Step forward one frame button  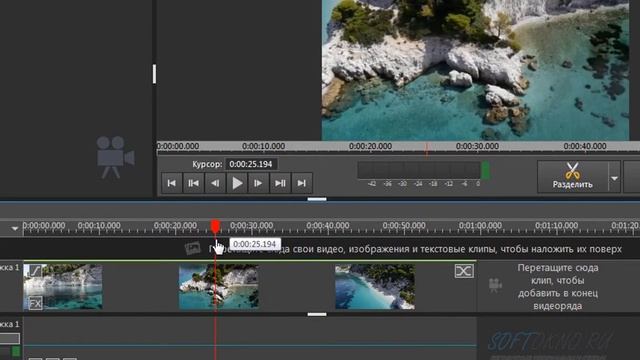pyautogui.click(x=258, y=183)
